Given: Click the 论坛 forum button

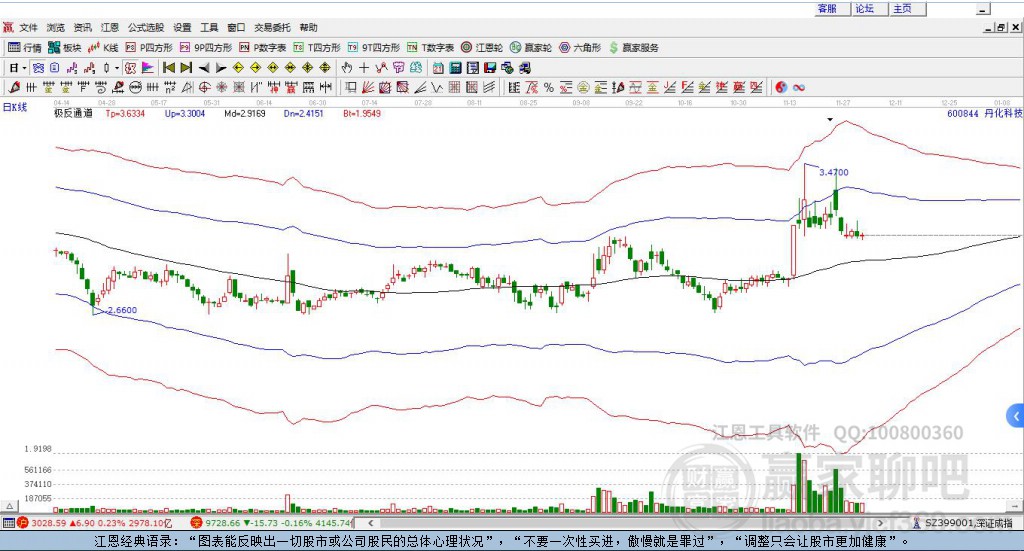Looking at the screenshot, I should [864, 8].
